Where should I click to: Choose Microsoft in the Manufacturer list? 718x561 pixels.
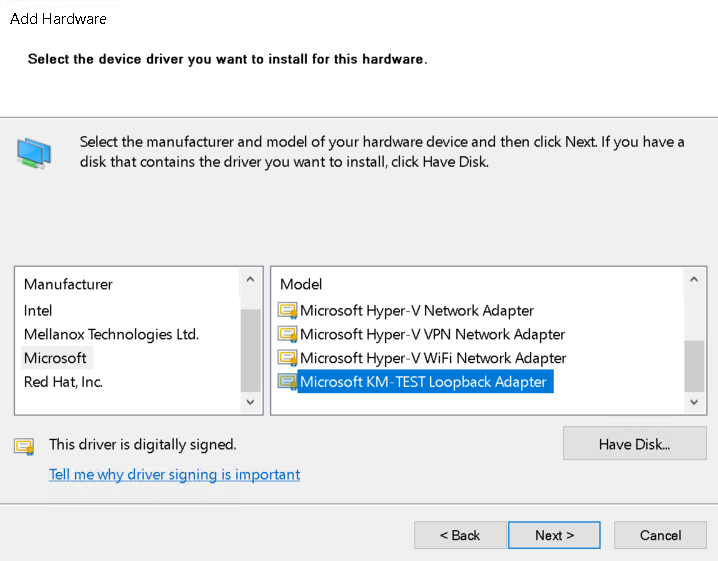(55, 358)
